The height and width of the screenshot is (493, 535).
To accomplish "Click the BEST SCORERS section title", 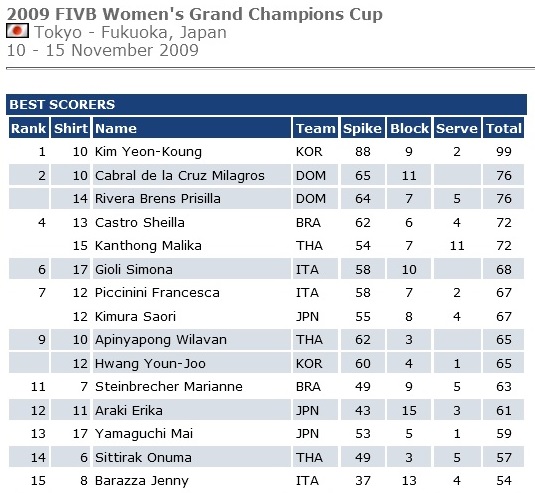I will pos(62,105).
